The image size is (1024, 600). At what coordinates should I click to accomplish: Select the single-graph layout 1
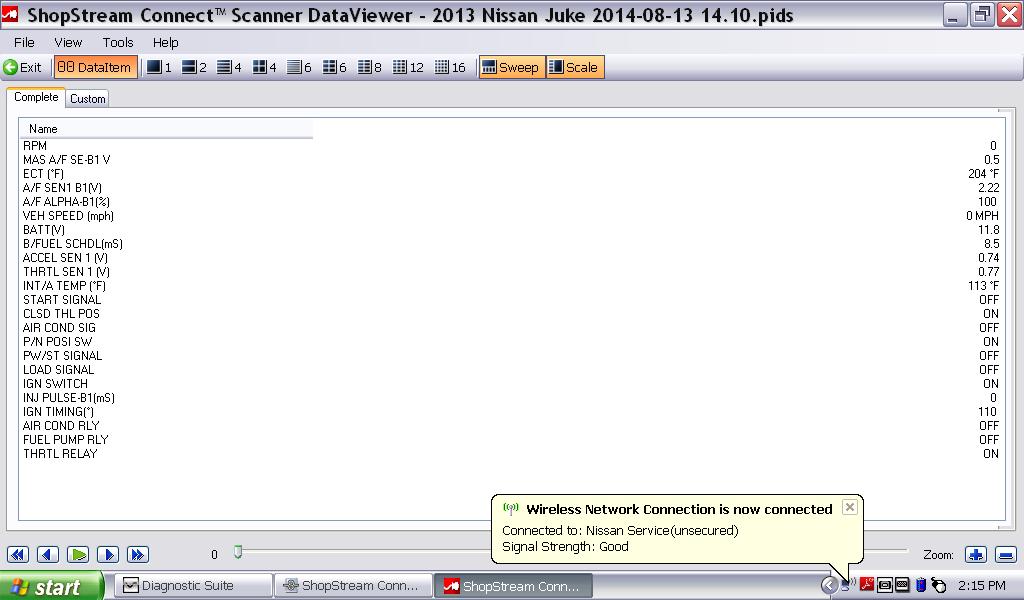(159, 67)
